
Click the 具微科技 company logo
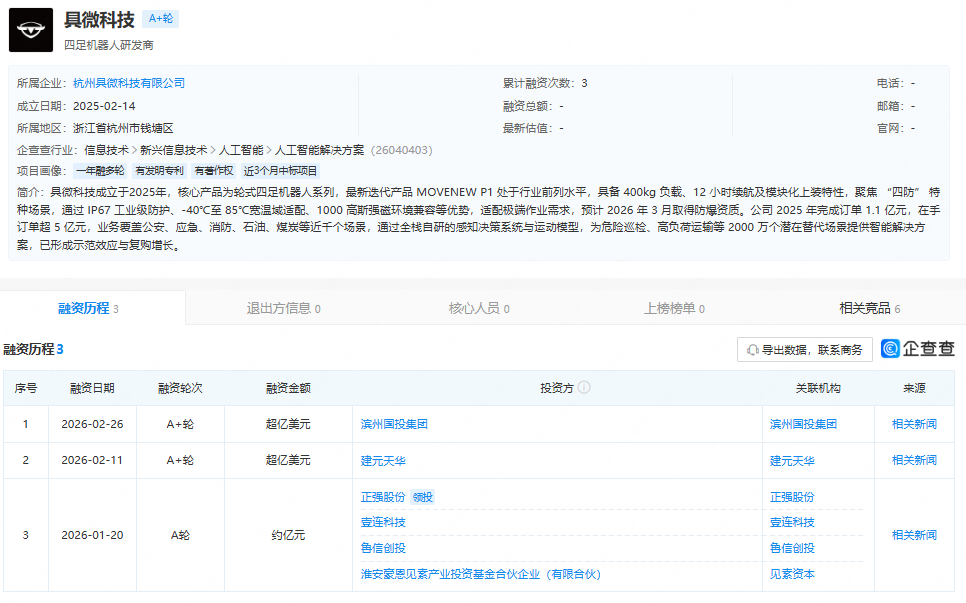31,30
